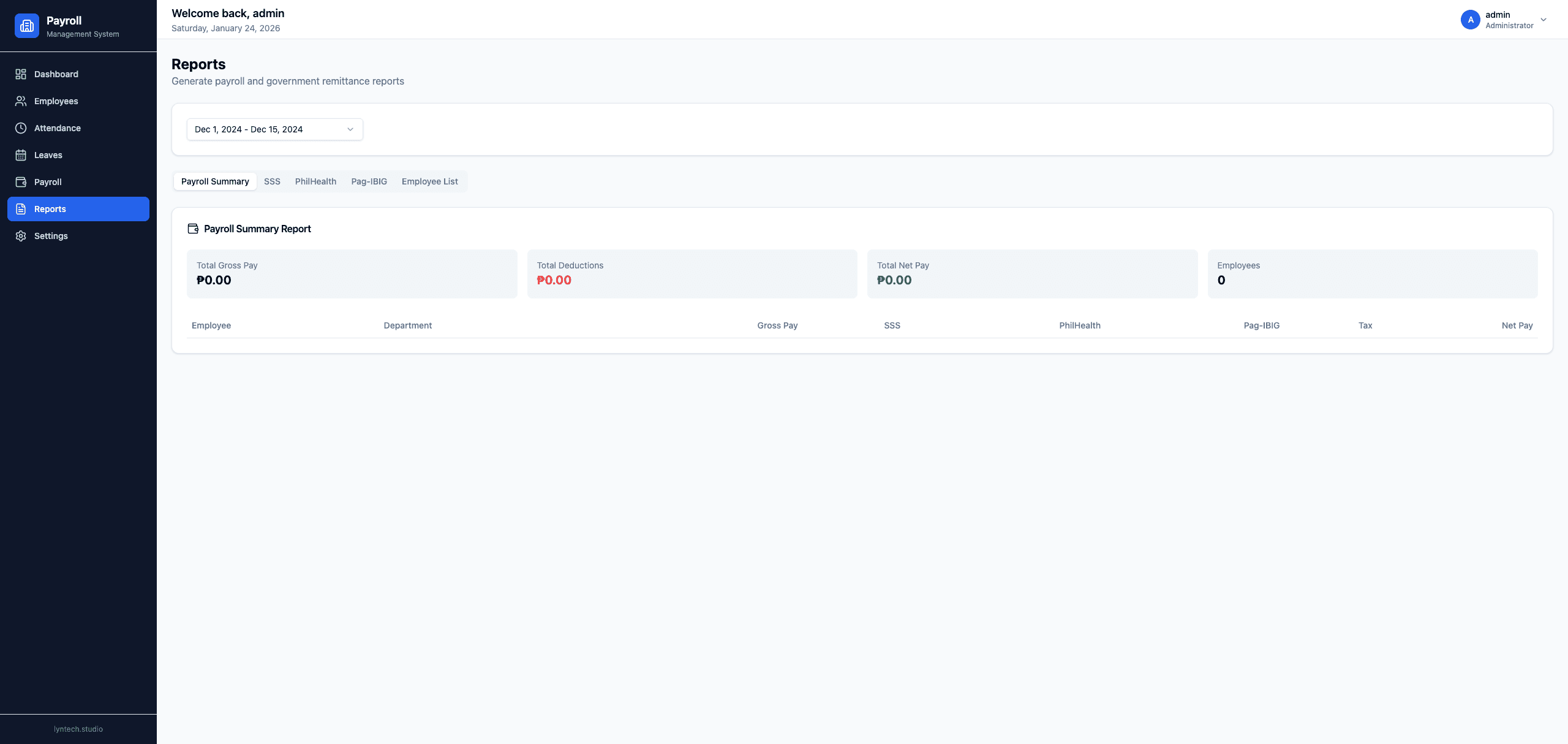Click the Total Gross Pay card

coord(352,274)
